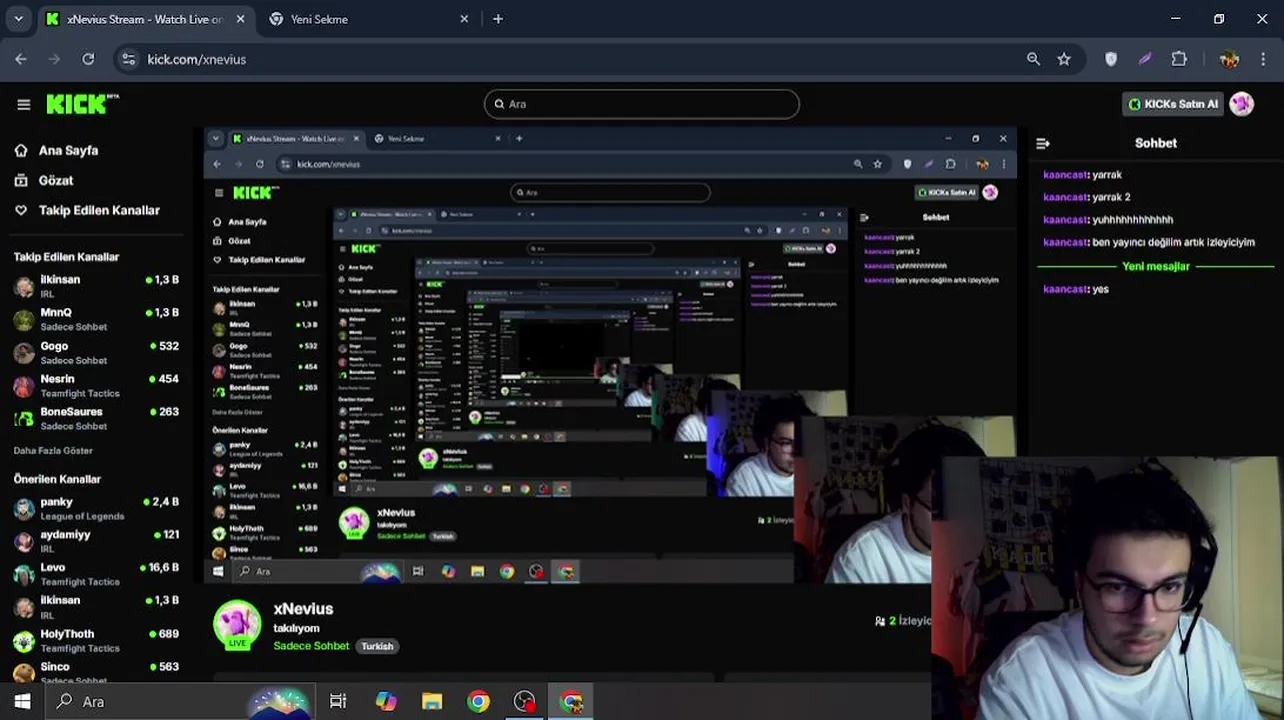Click xNevius LIVE avatar below stream

click(237, 625)
